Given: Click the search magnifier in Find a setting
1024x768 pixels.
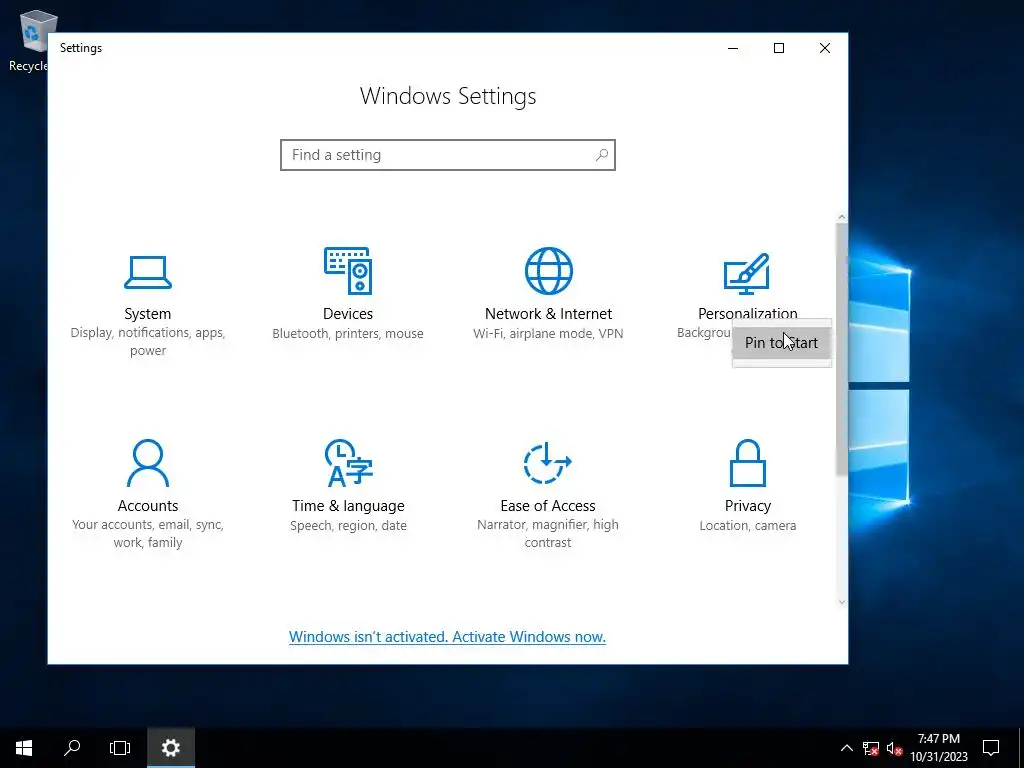Looking at the screenshot, I should point(601,155).
